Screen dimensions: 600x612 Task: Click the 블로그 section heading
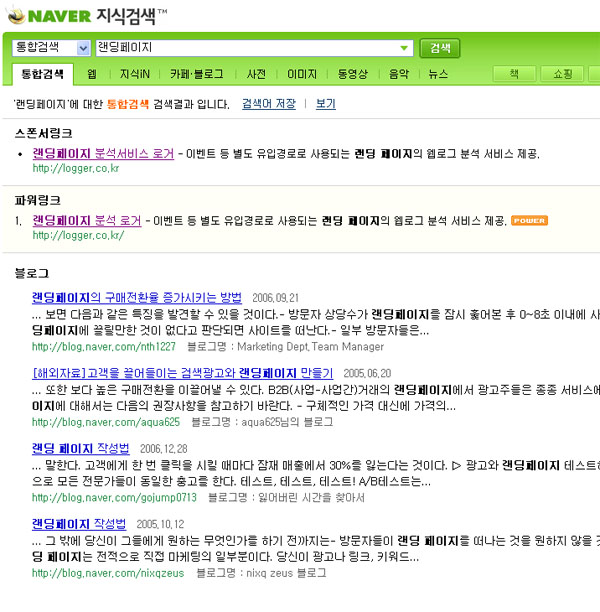(32, 273)
